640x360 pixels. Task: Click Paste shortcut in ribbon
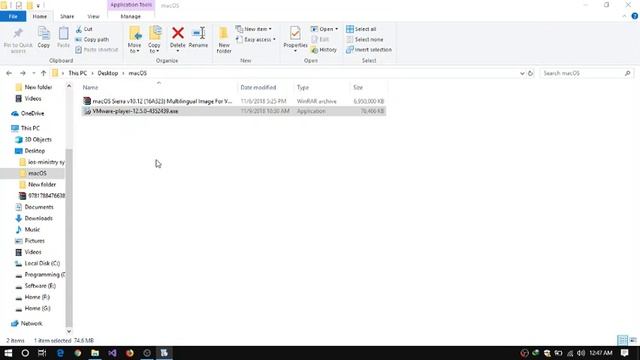97,50
